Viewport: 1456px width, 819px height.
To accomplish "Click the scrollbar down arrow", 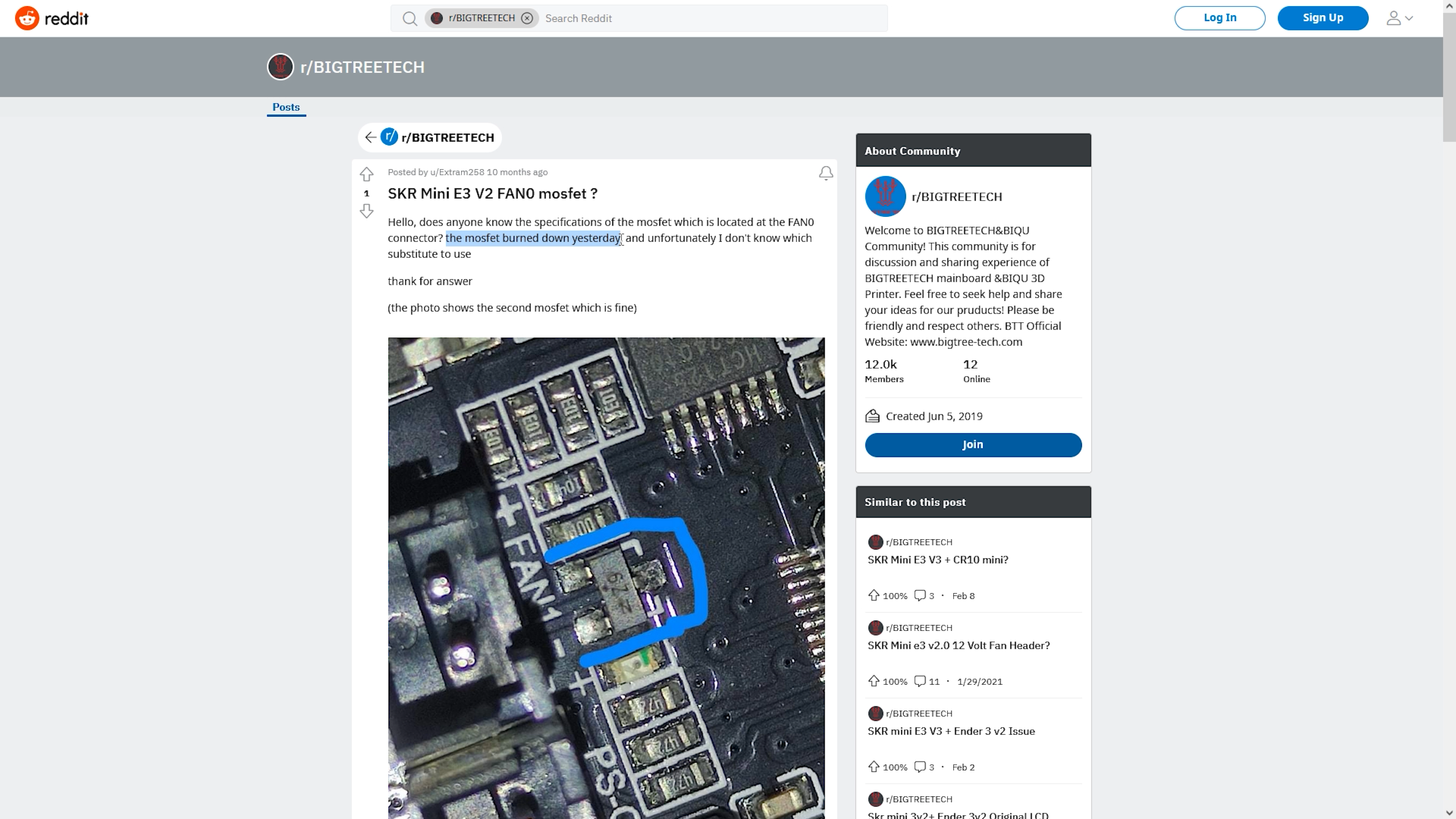I will [x=1449, y=813].
